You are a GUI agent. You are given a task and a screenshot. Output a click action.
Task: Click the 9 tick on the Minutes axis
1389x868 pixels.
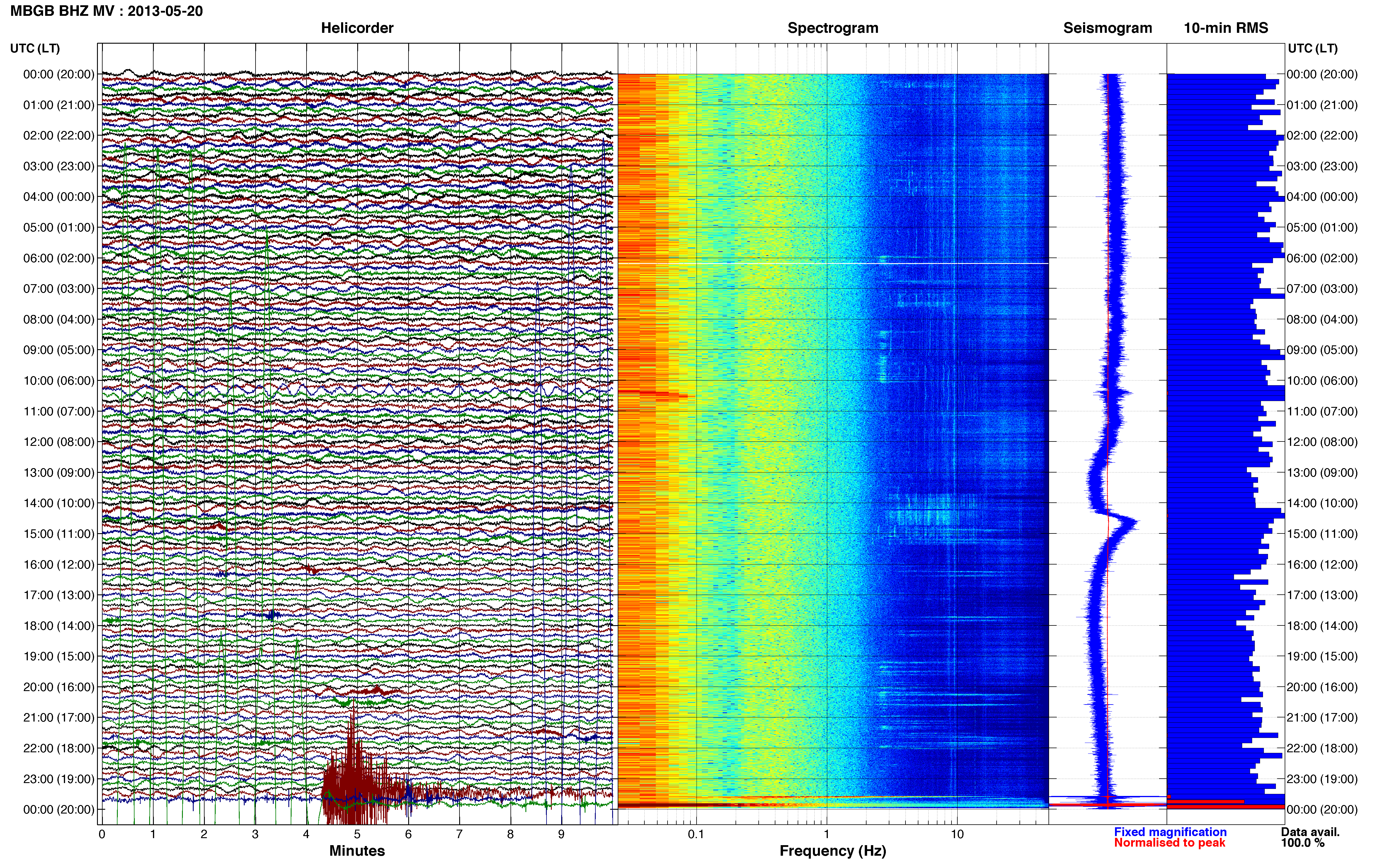tap(561, 835)
